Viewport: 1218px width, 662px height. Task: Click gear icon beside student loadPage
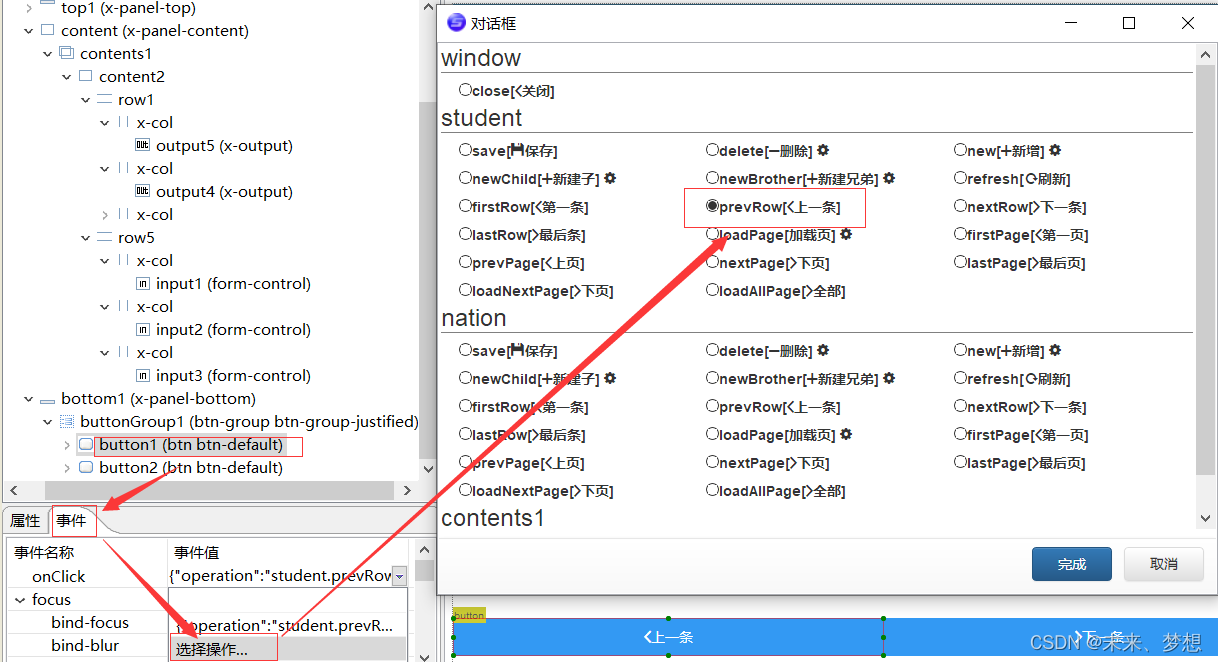pos(846,234)
